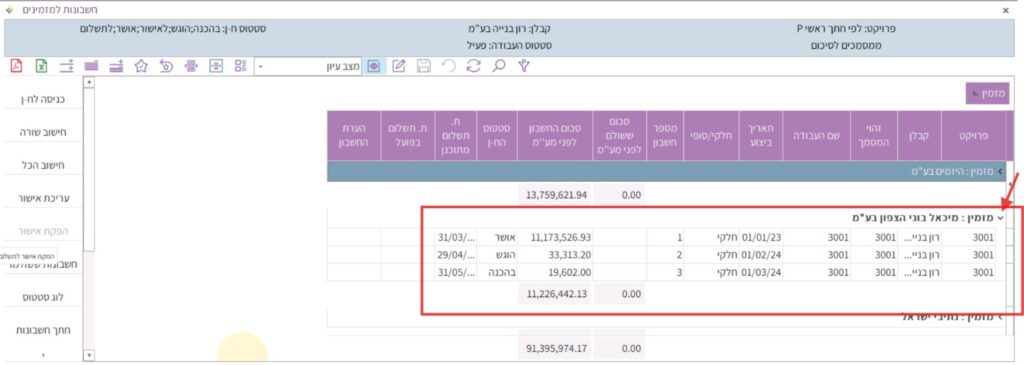The height and width of the screenshot is (365, 1024).
Task: Toggle the eye view-mode button
Action: (x=374, y=66)
